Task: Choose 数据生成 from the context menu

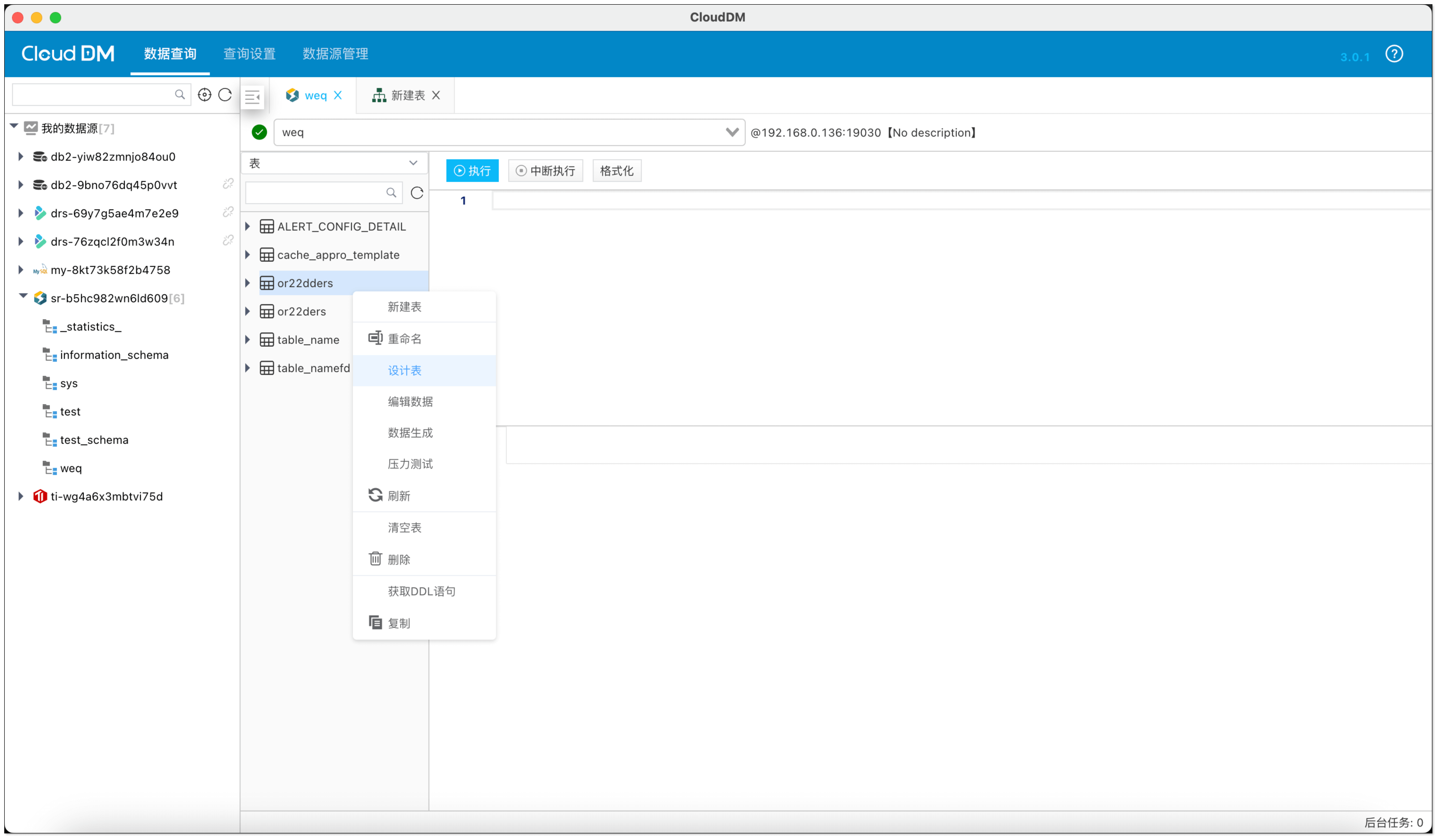Action: coord(424,433)
